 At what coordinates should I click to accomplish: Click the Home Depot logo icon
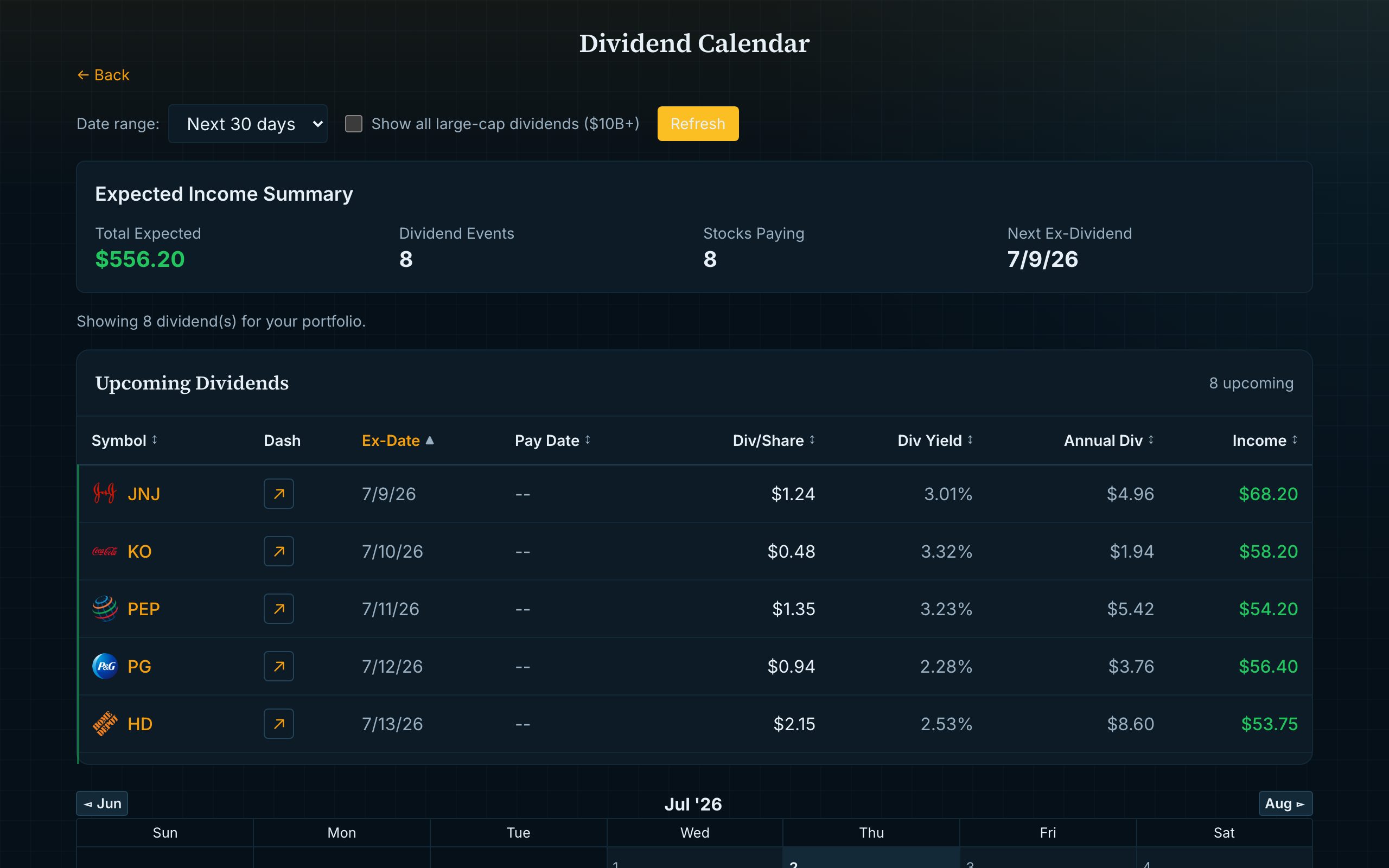click(x=105, y=723)
